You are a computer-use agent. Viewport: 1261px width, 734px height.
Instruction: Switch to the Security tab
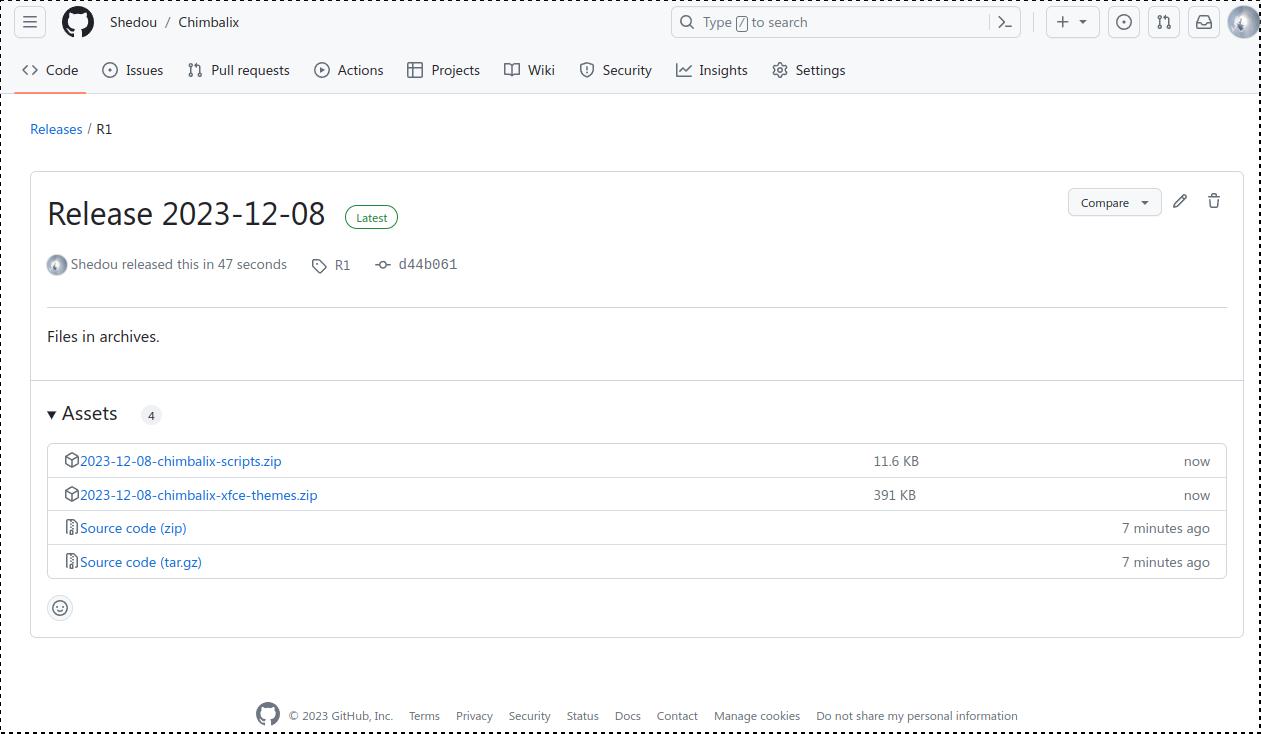click(616, 70)
